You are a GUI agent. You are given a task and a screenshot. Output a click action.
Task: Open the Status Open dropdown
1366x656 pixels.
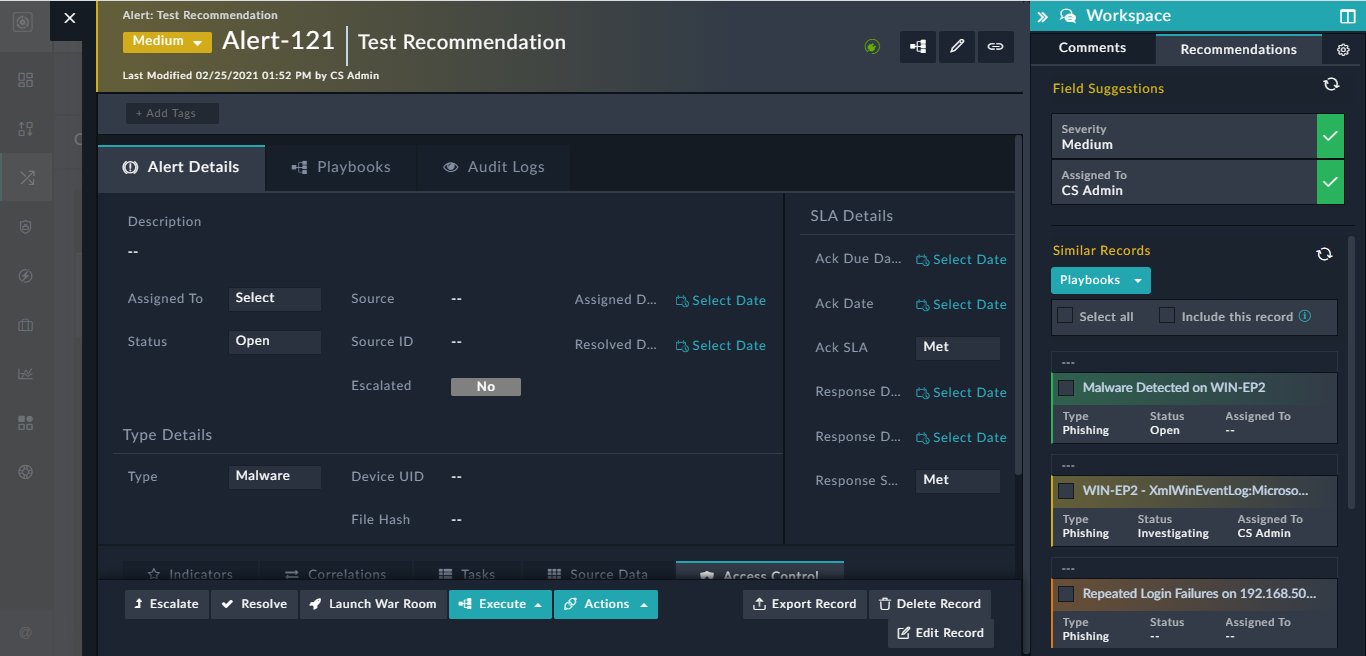(275, 341)
